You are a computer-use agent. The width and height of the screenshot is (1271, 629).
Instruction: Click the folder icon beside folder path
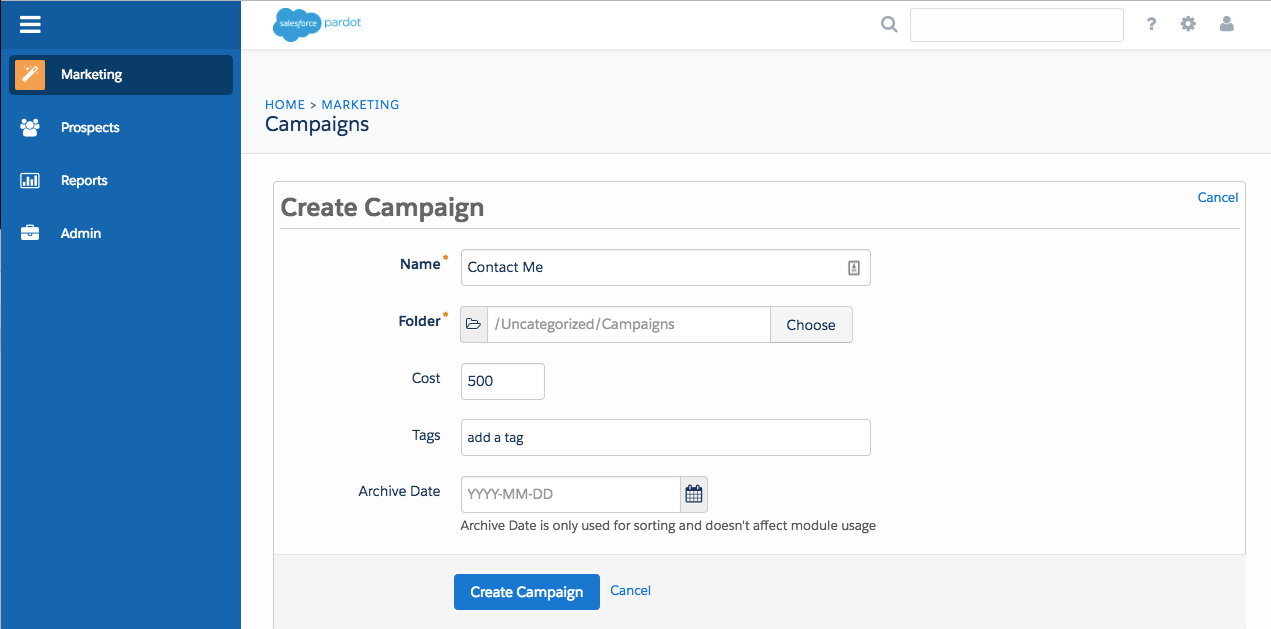click(474, 325)
